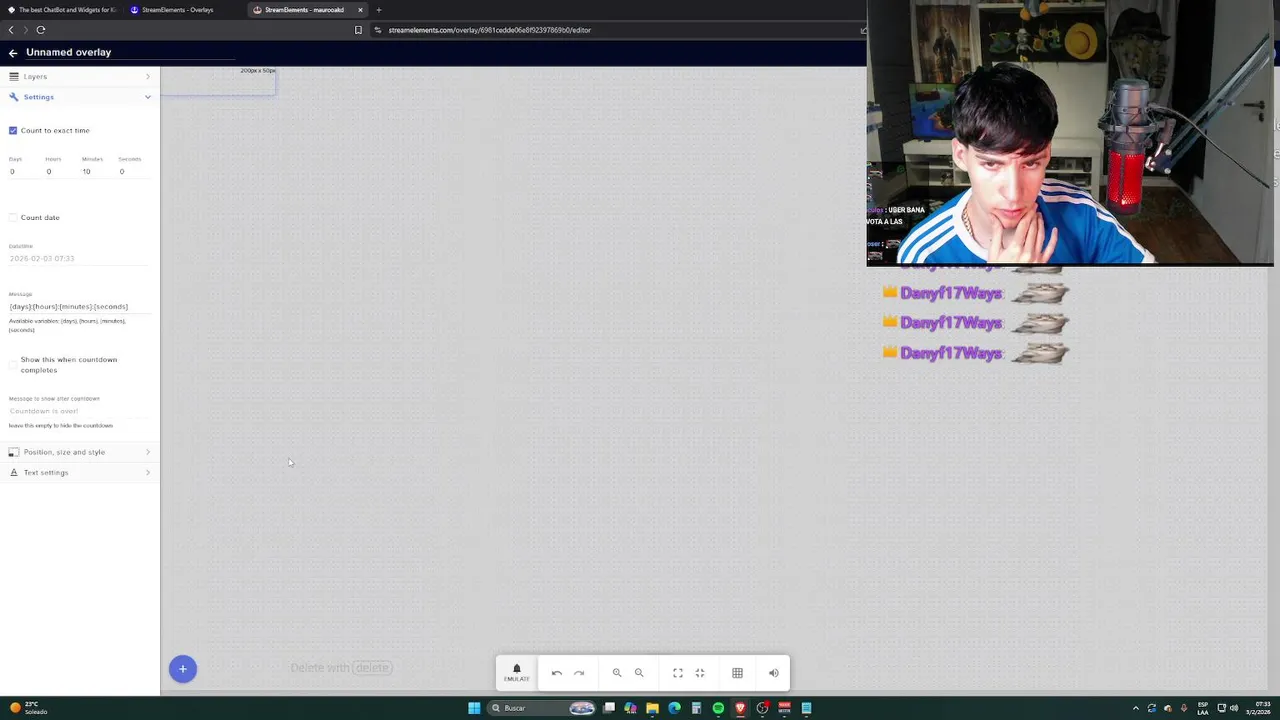
Task: Open File Explorer from taskbar
Action: pos(652,708)
